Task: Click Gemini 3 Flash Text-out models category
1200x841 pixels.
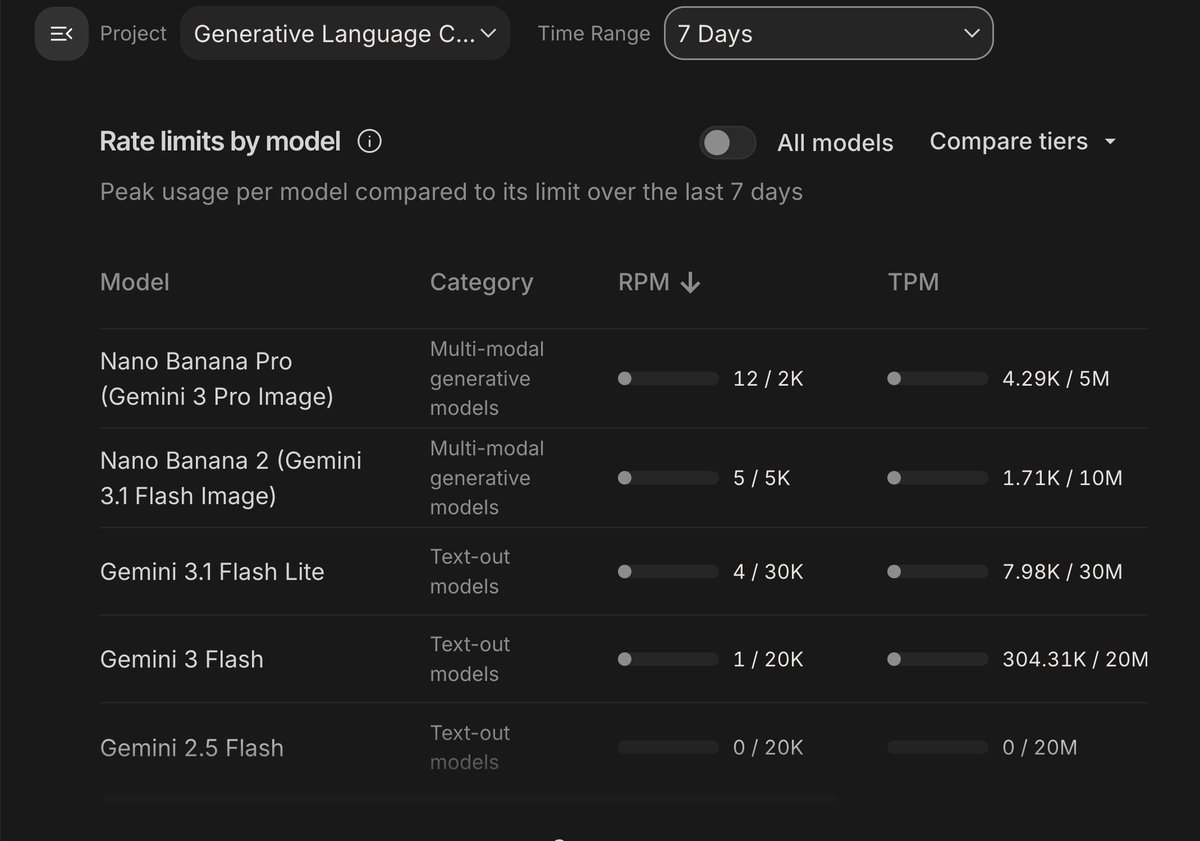Action: [x=470, y=660]
